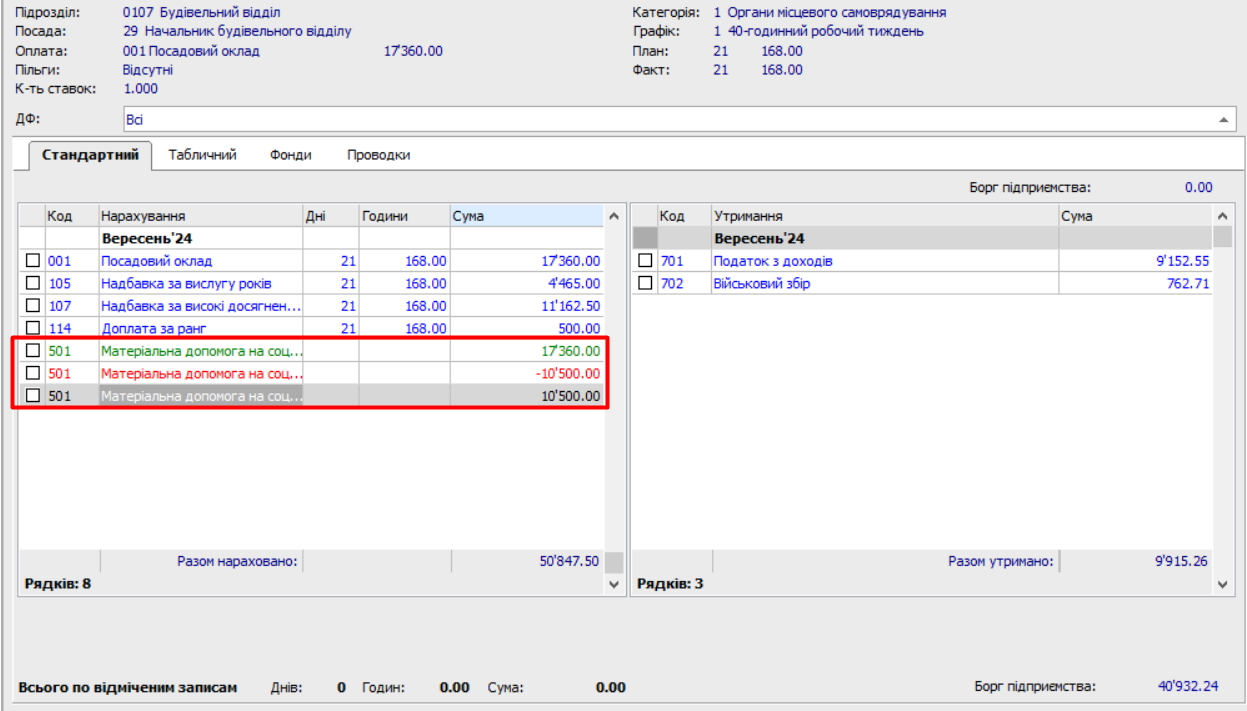Click the 40-годинний робочий тиждень schedule value
Screen dimensions: 1247x711
pos(825,32)
